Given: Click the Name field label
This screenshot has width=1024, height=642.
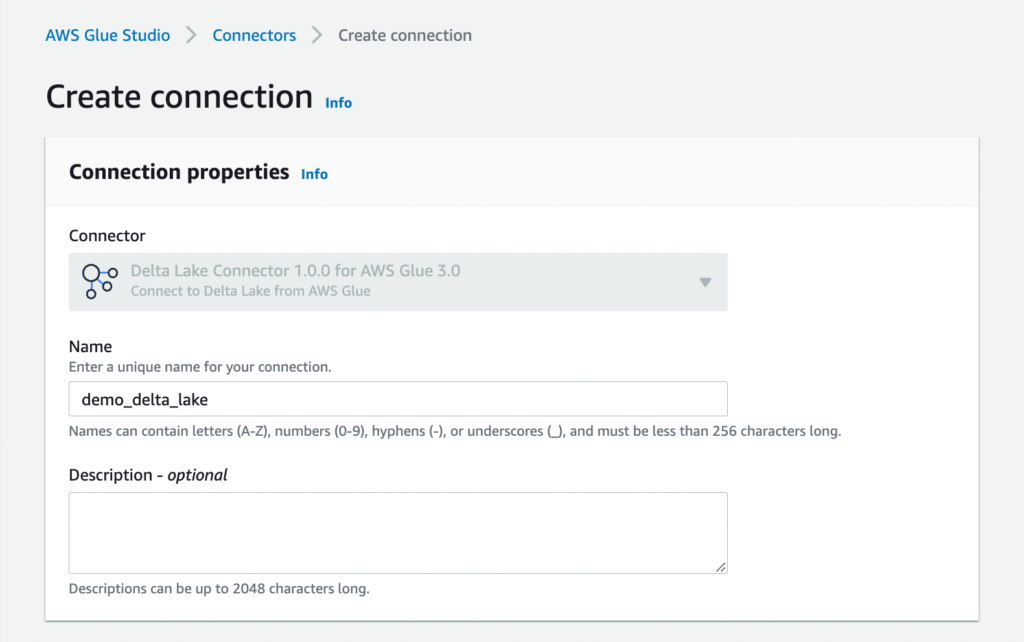Looking at the screenshot, I should (x=90, y=346).
